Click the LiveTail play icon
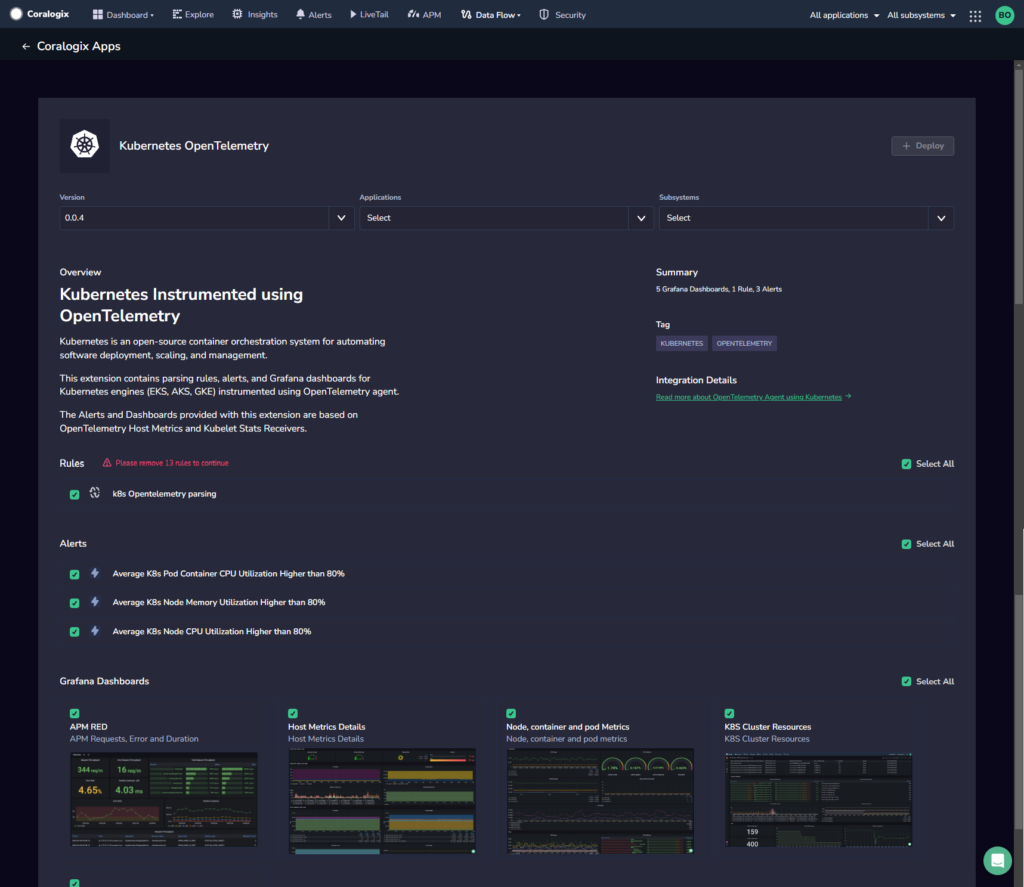Viewport: 1024px width, 887px height. [x=353, y=14]
